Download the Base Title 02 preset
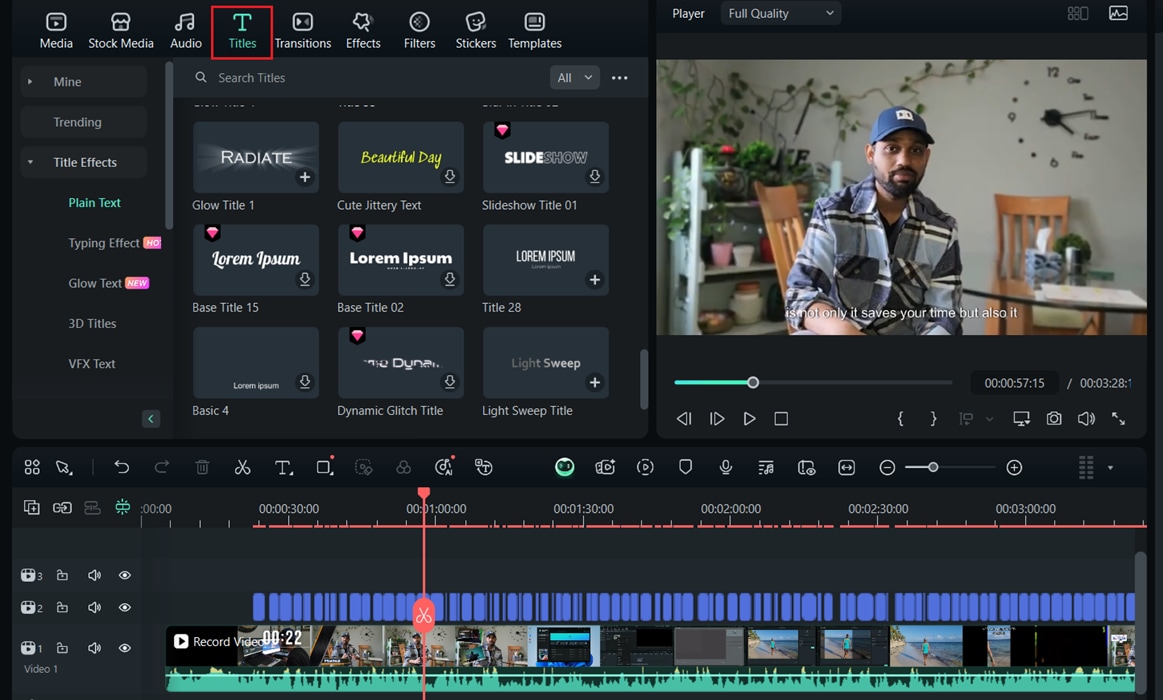 [449, 279]
